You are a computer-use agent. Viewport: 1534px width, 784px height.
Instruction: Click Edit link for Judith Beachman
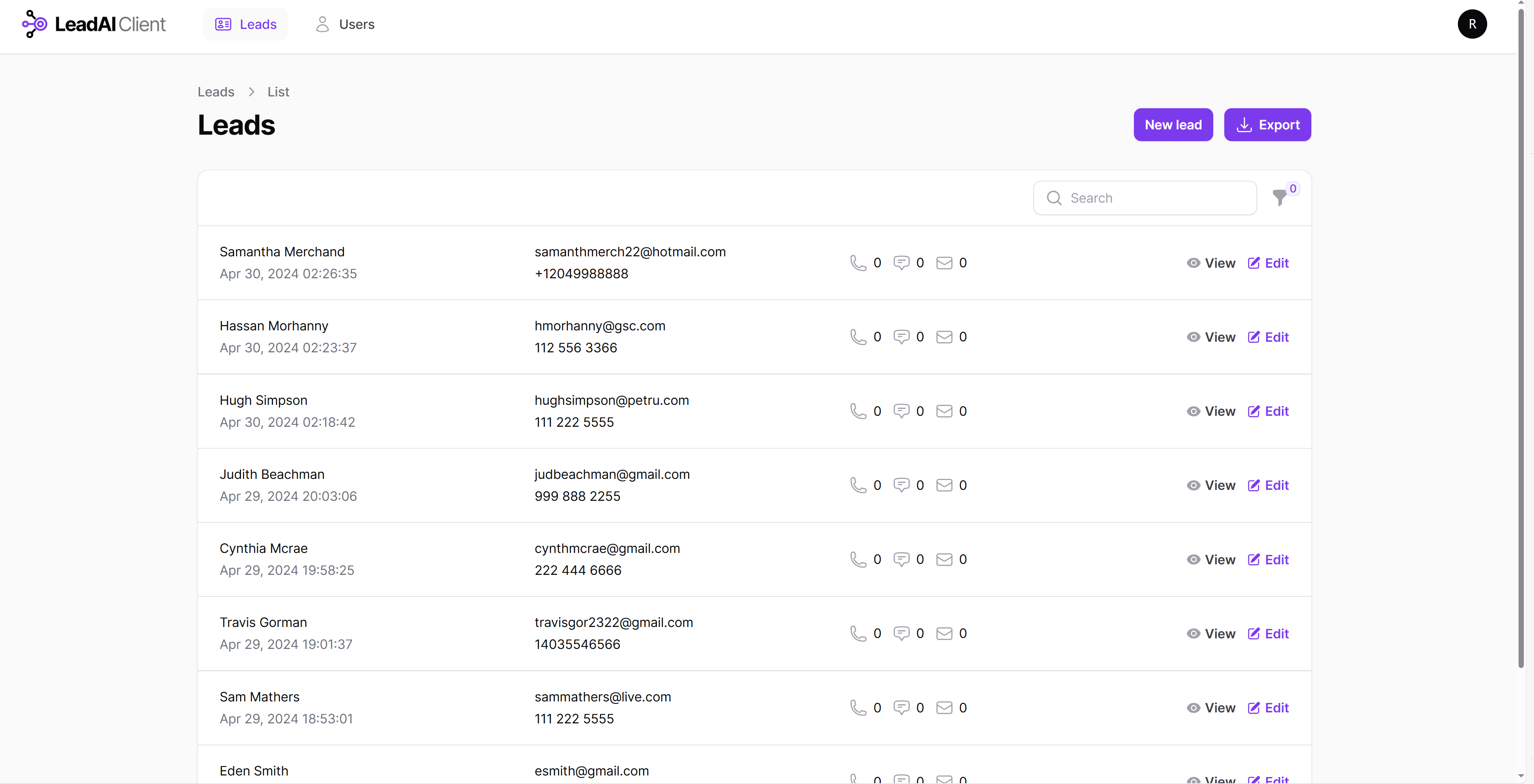click(1276, 485)
